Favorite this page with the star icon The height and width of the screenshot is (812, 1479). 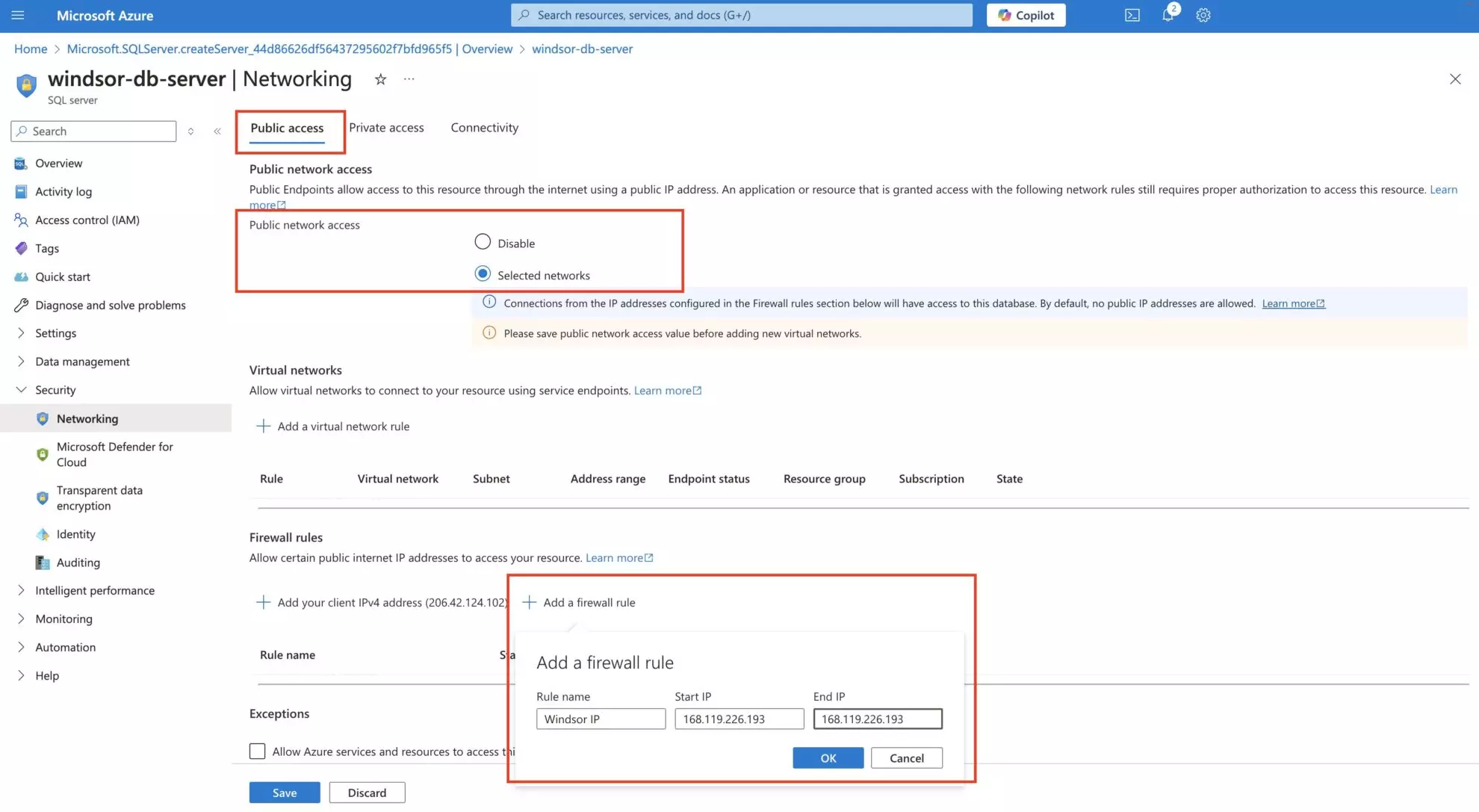click(x=380, y=79)
